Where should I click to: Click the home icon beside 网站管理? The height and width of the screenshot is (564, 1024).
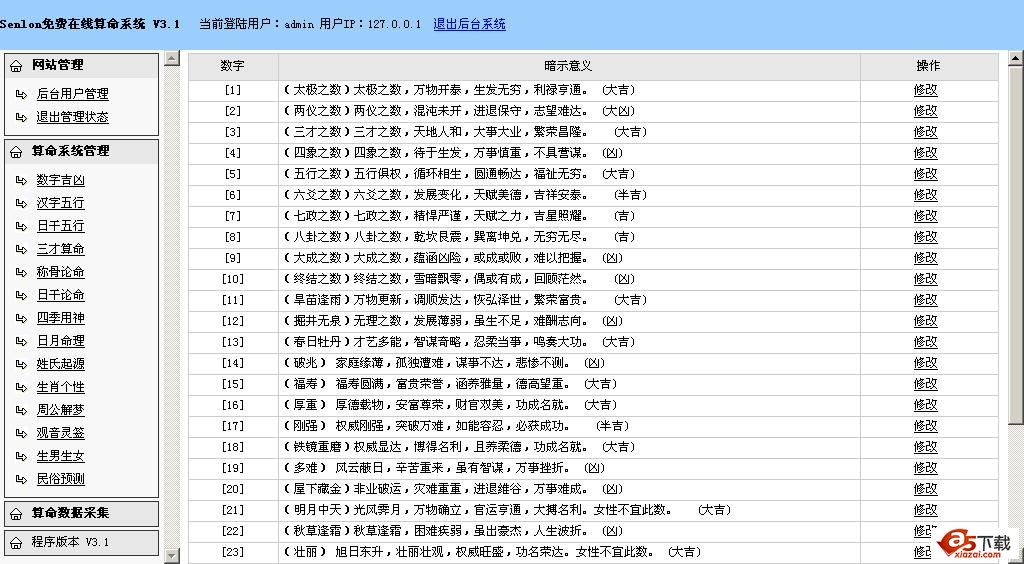(17, 66)
